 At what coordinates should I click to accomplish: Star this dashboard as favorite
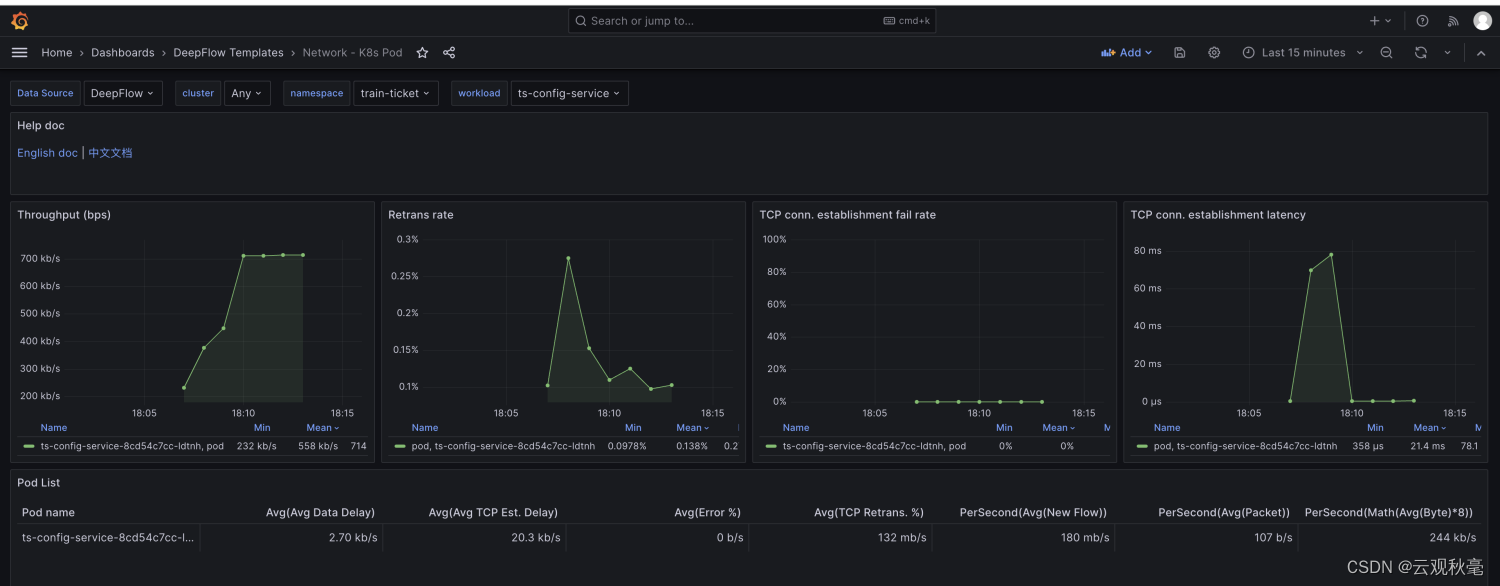click(x=422, y=53)
